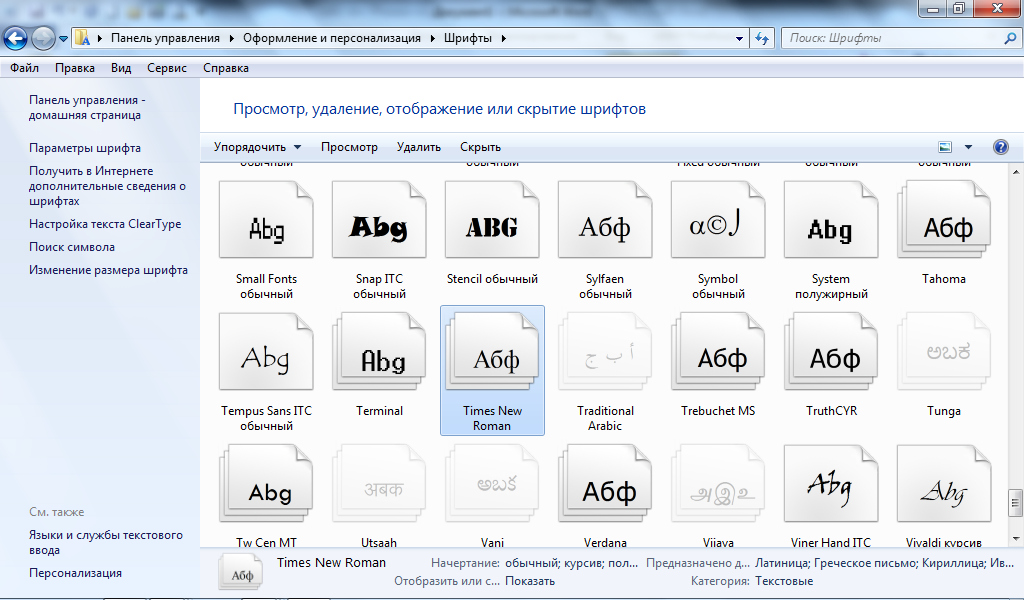Select the Vani font icon
Viewport: 1024px width, 600px height.
click(x=492, y=483)
